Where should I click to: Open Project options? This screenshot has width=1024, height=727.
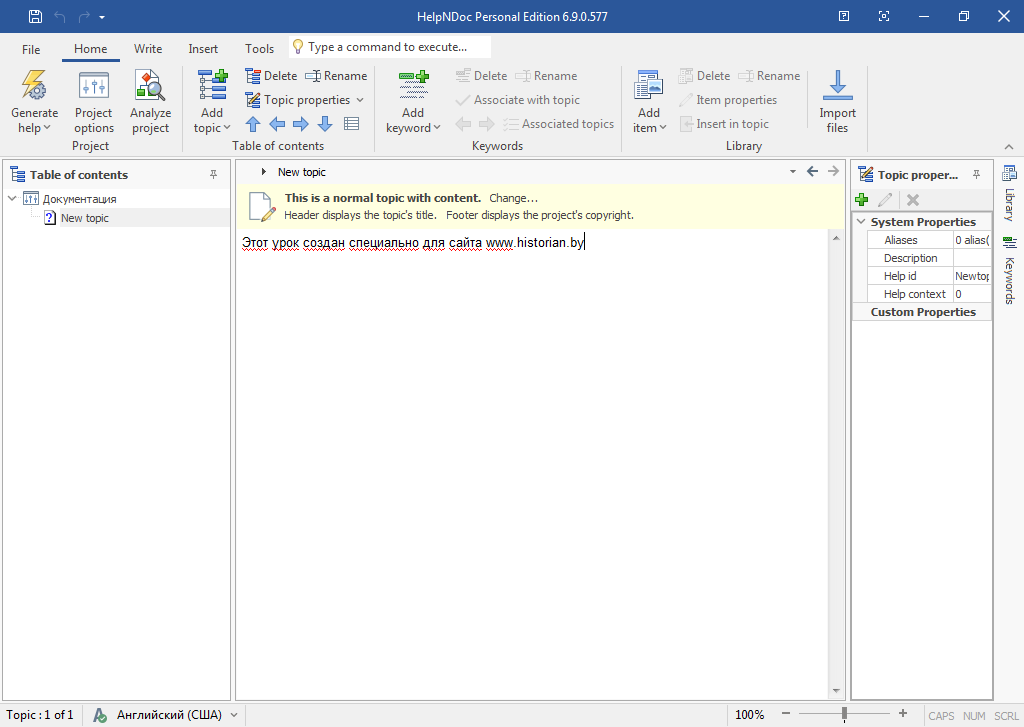93,102
